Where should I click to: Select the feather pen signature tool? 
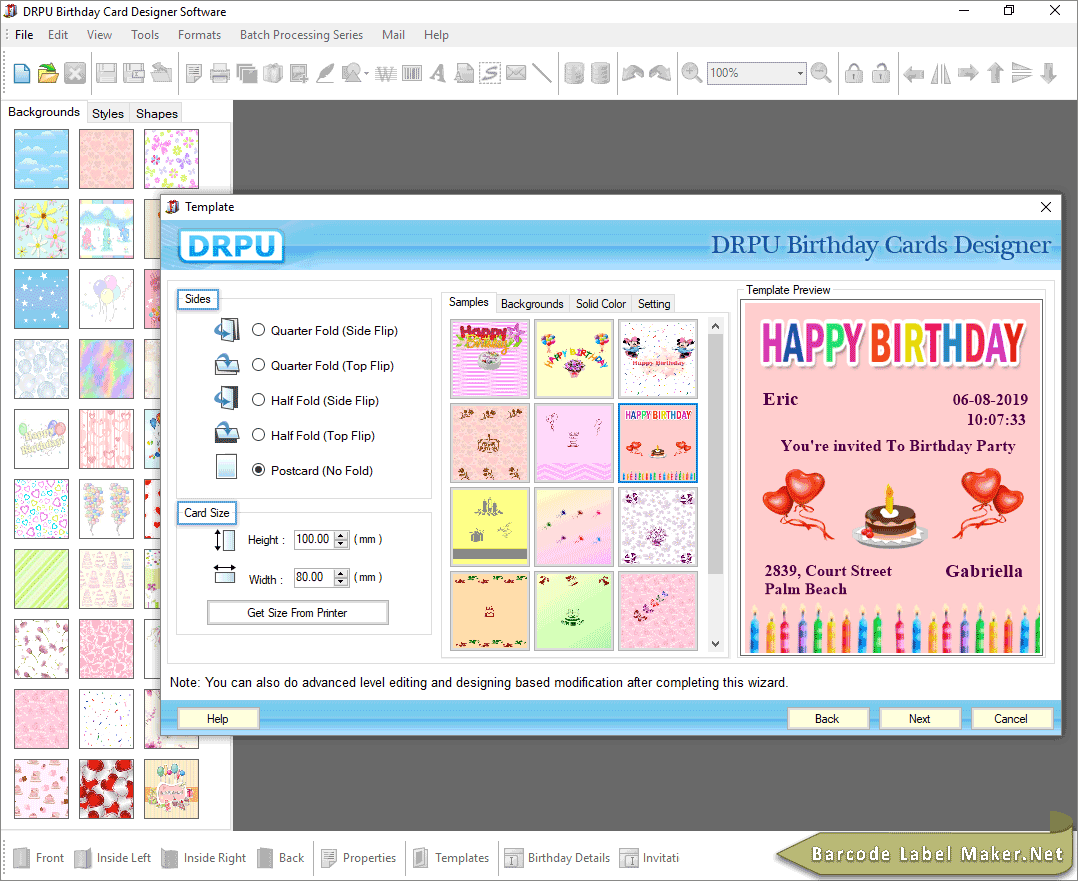325,73
